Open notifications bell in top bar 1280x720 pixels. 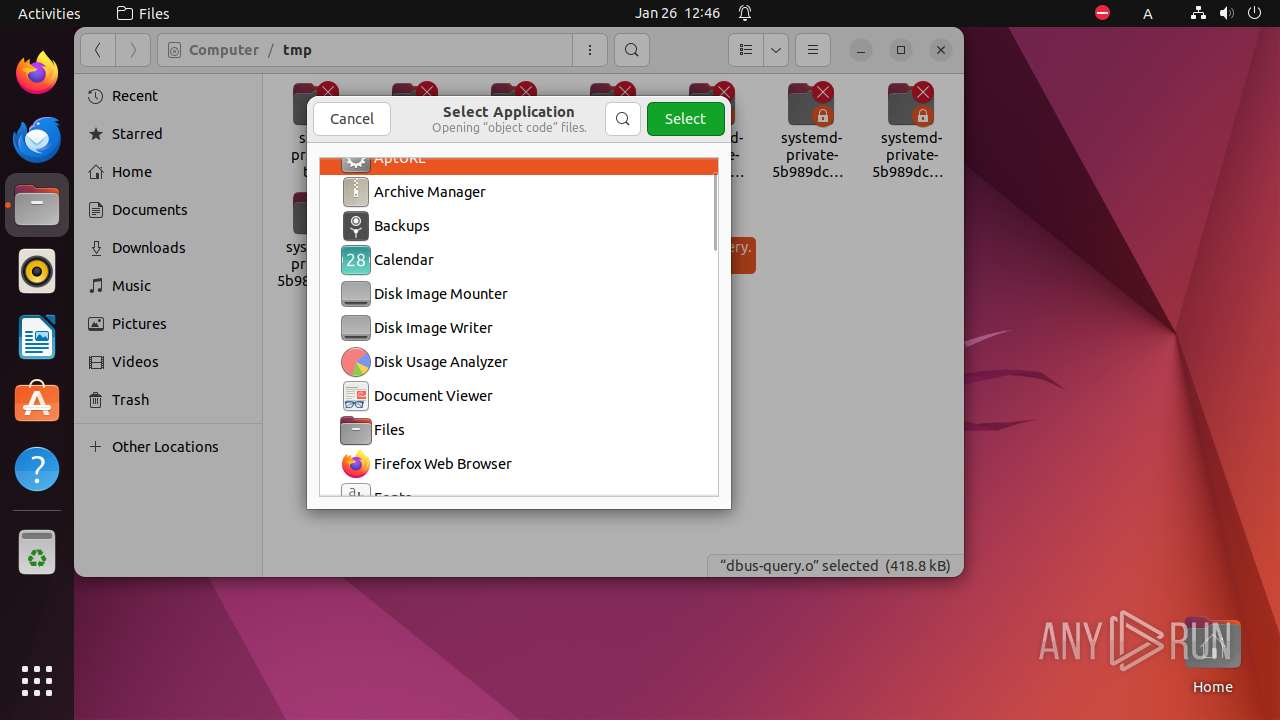(745, 13)
